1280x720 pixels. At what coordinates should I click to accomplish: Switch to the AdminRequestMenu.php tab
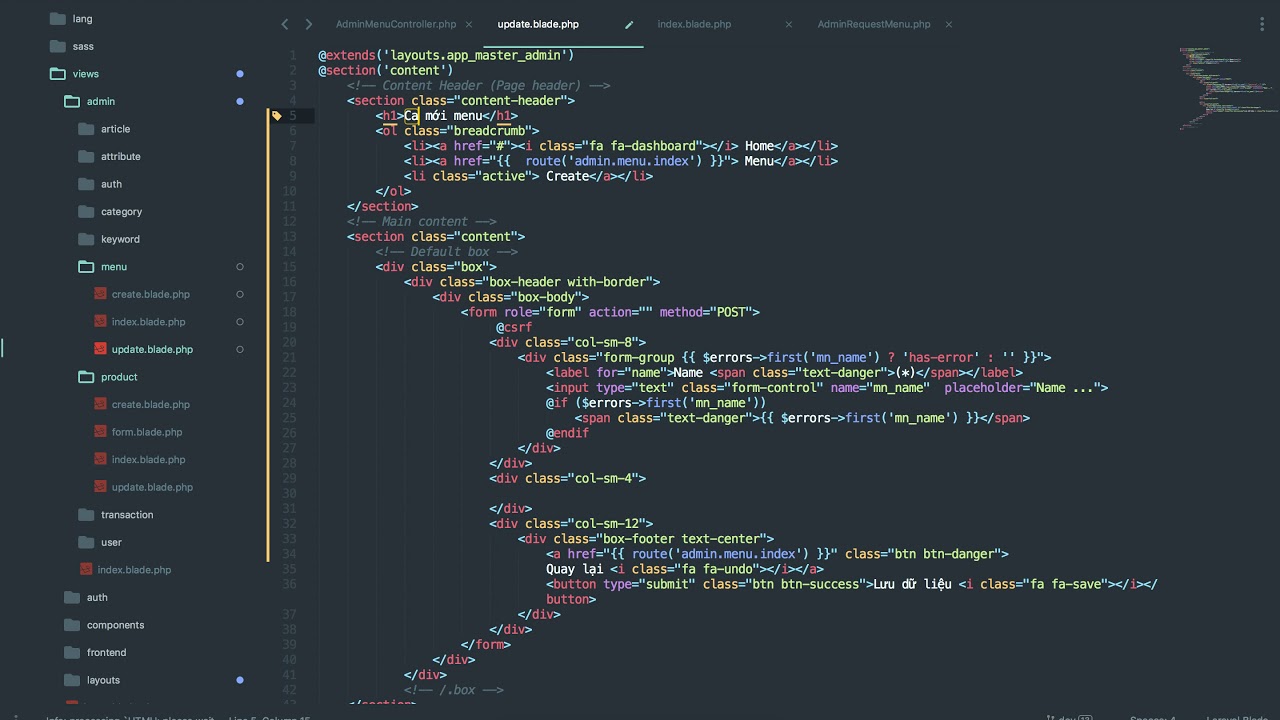pos(874,24)
